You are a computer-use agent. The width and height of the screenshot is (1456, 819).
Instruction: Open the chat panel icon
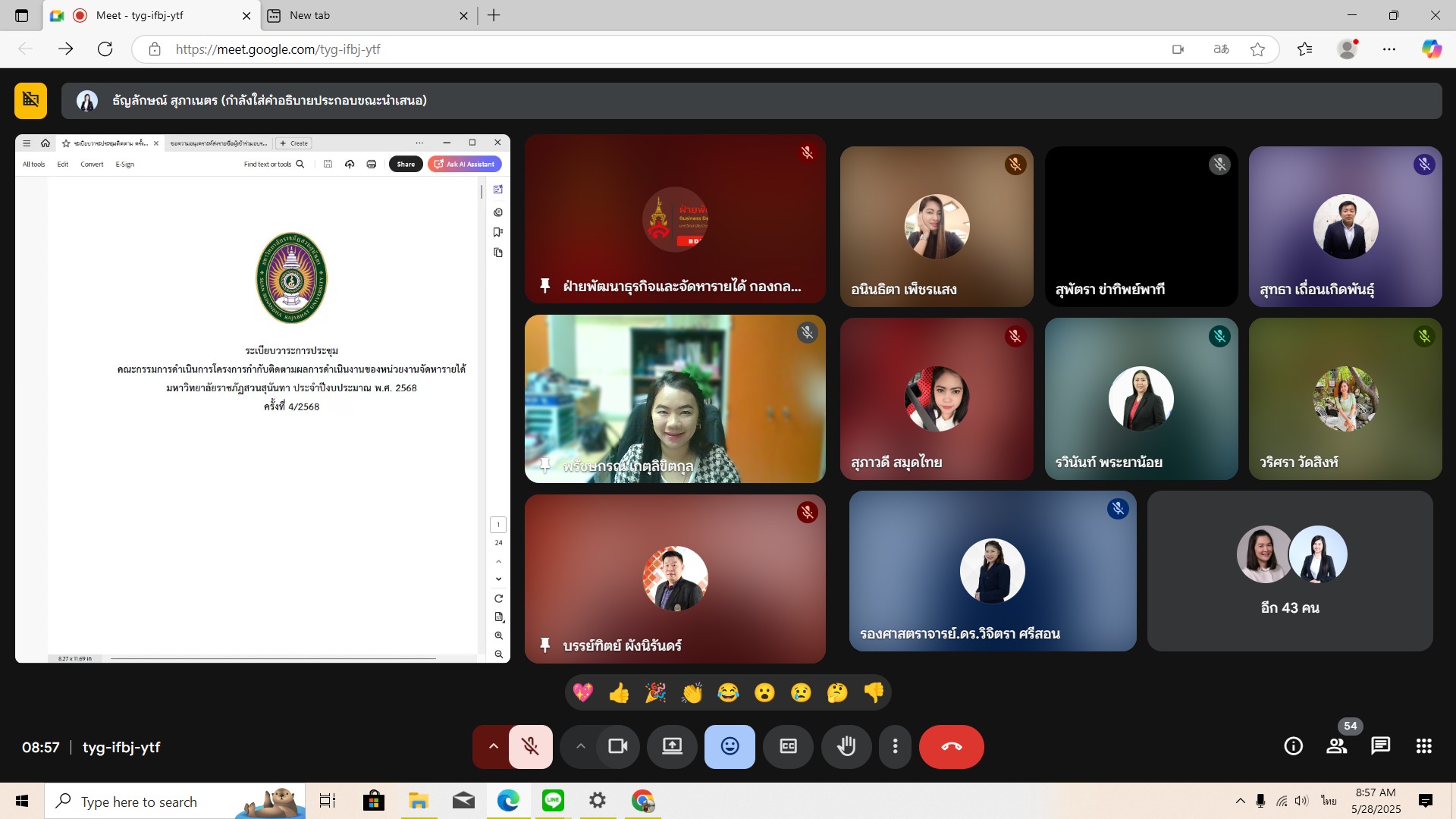tap(1380, 747)
